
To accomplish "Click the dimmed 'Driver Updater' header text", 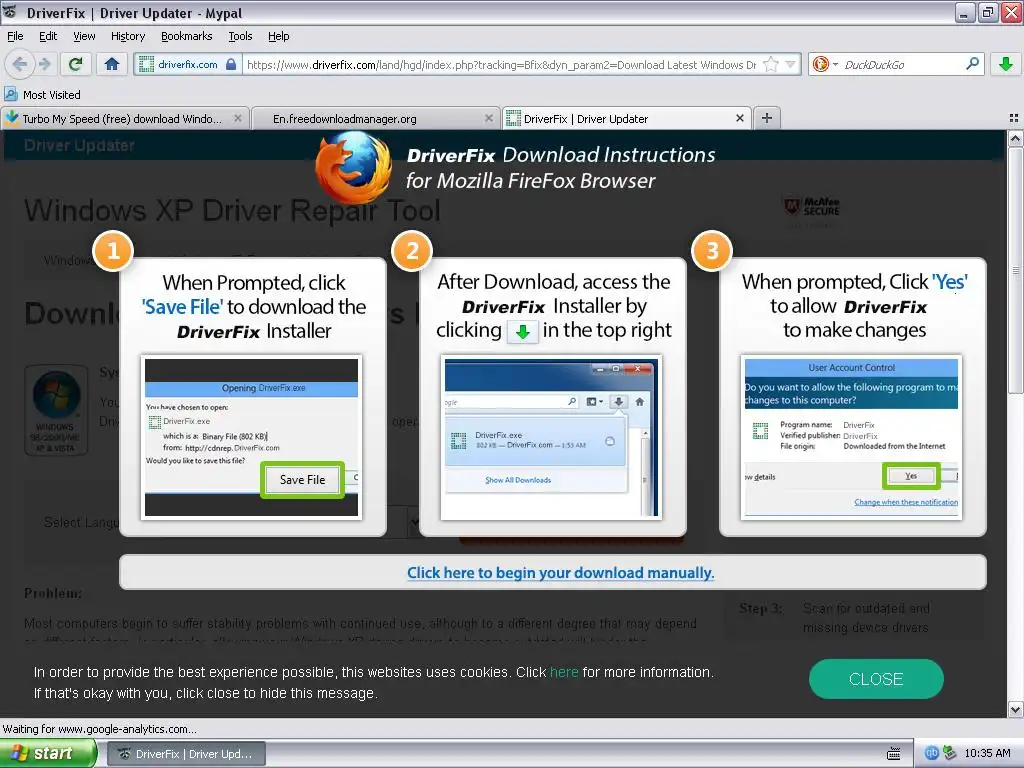I will 79,145.
